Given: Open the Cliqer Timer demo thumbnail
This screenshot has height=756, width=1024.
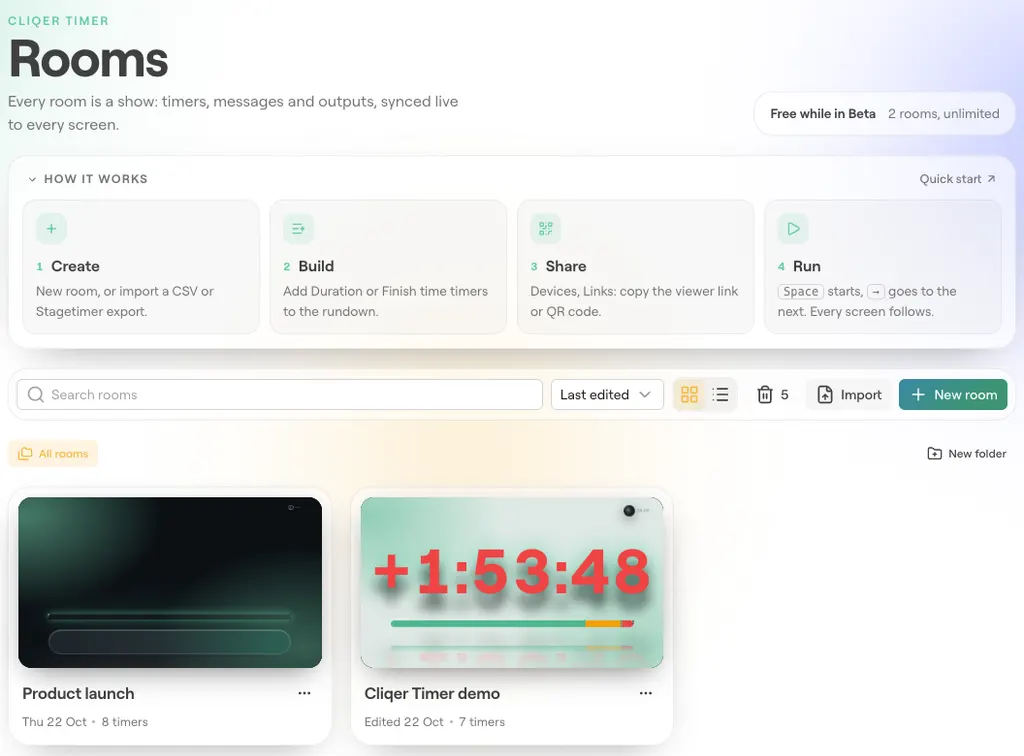Looking at the screenshot, I should point(512,582).
